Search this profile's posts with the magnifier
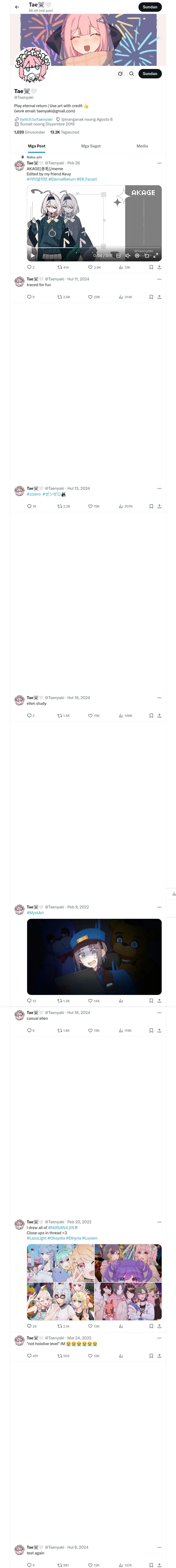The image size is (176, 1568). tap(131, 74)
